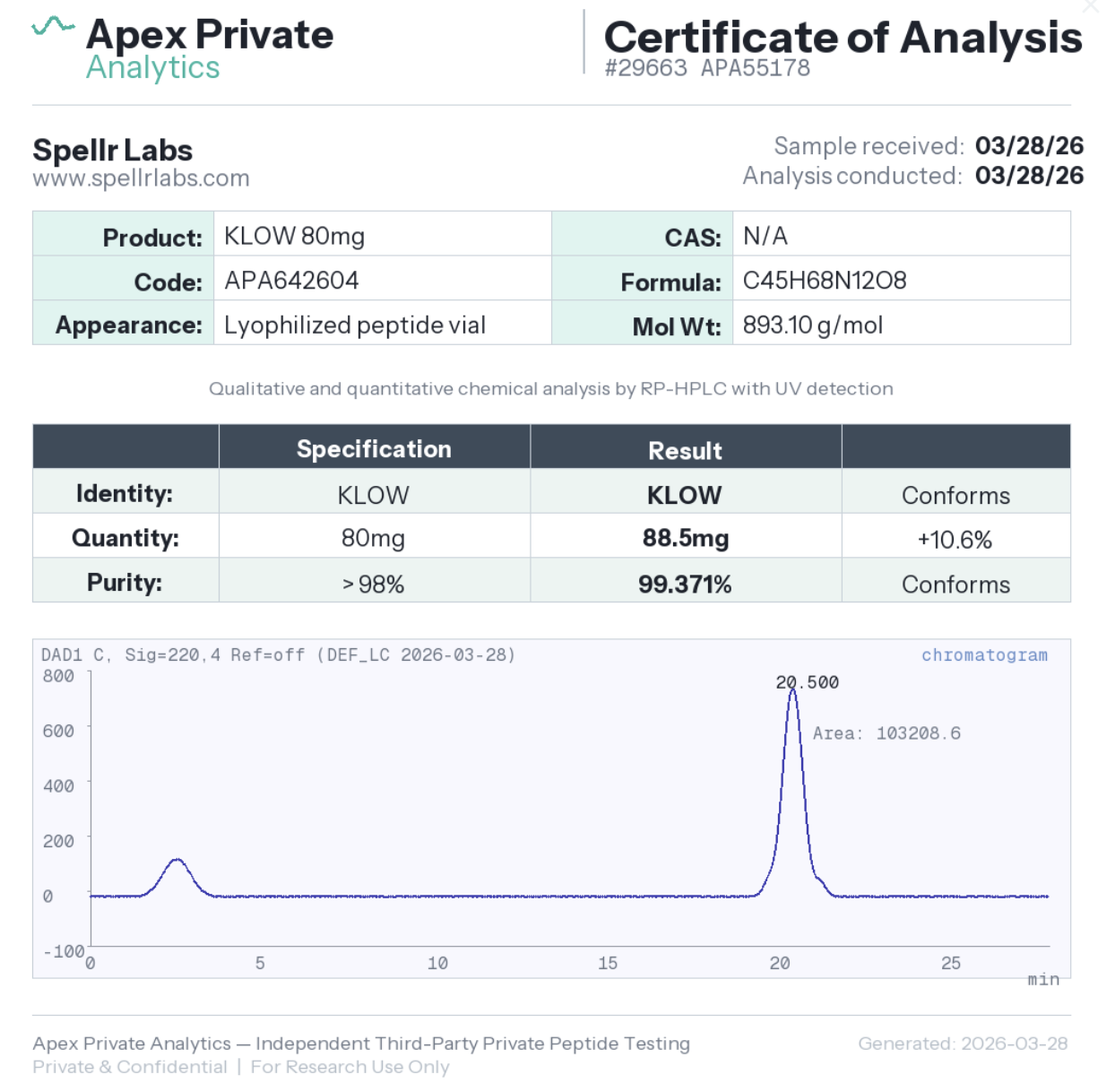This screenshot has height=1092, width=1115.
Task: Click the KLOW 80mg product value
Action: tap(294, 236)
